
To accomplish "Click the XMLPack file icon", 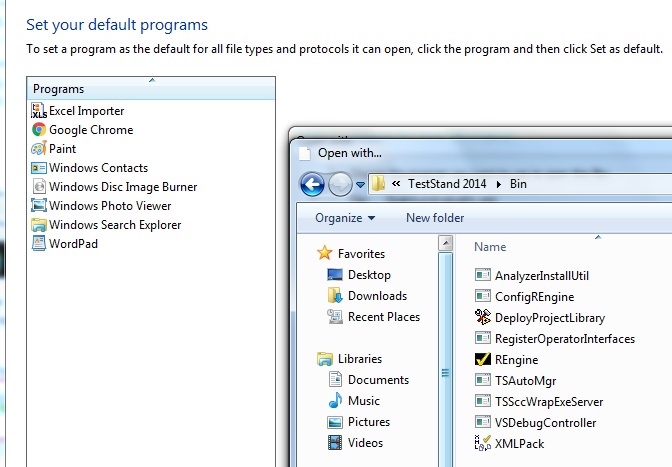I will click(483, 443).
